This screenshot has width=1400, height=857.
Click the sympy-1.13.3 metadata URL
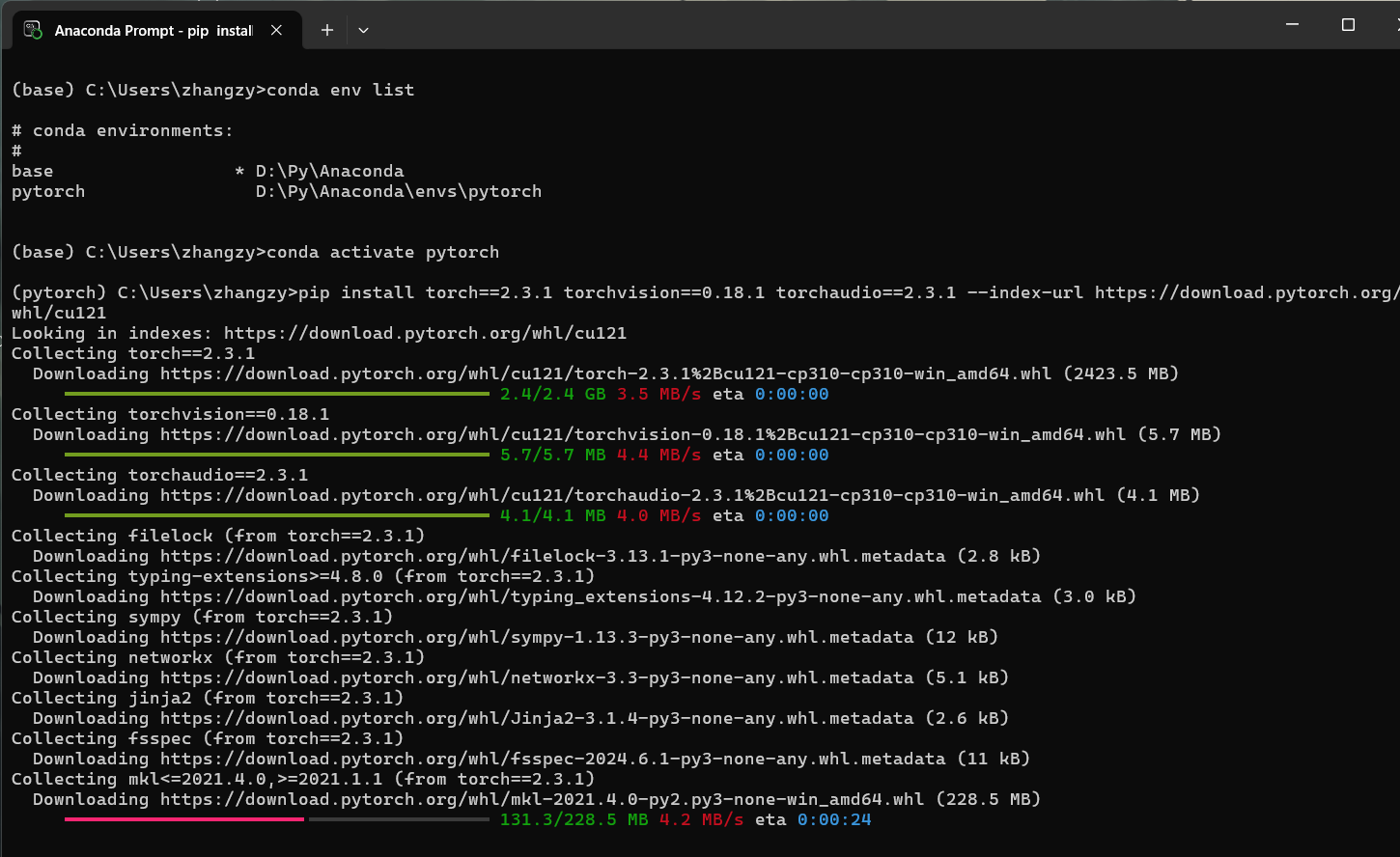pos(537,637)
